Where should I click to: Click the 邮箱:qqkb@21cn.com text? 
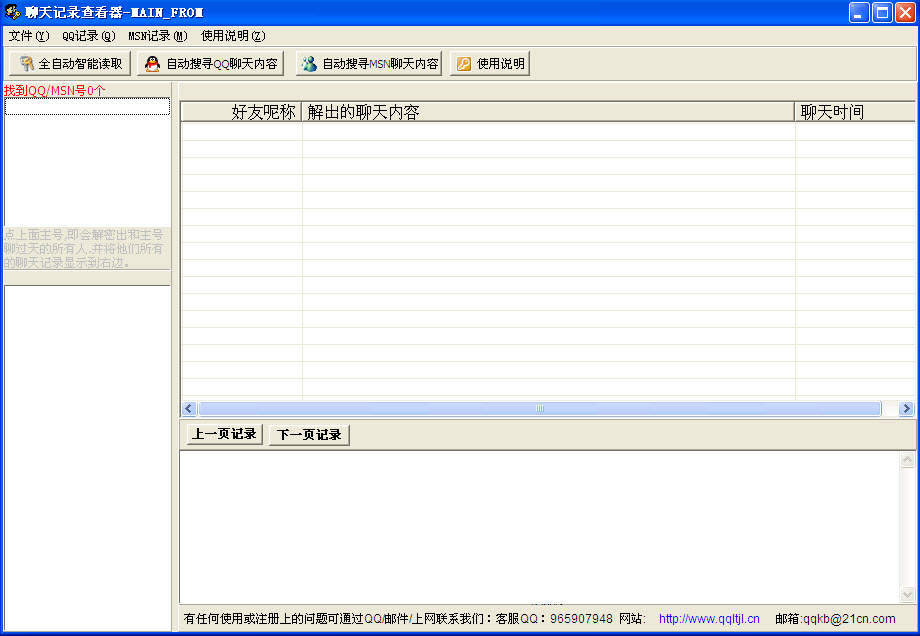pyautogui.click(x=835, y=619)
